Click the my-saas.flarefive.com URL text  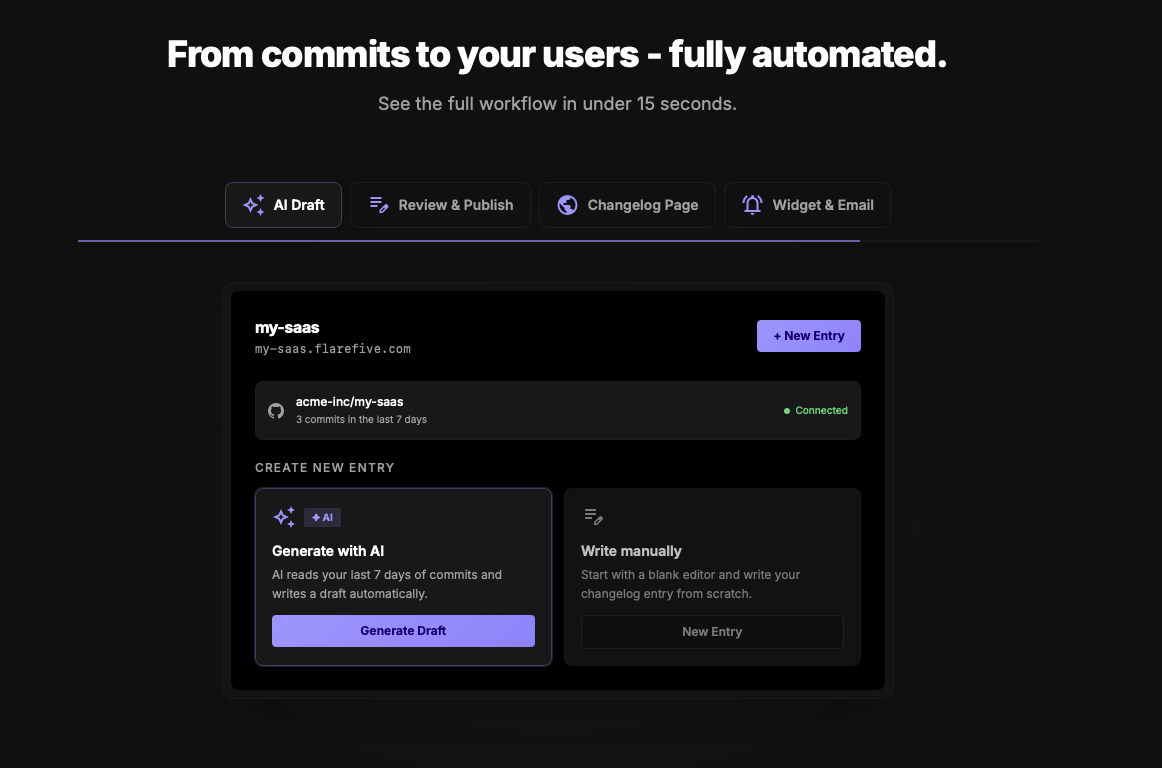333,349
